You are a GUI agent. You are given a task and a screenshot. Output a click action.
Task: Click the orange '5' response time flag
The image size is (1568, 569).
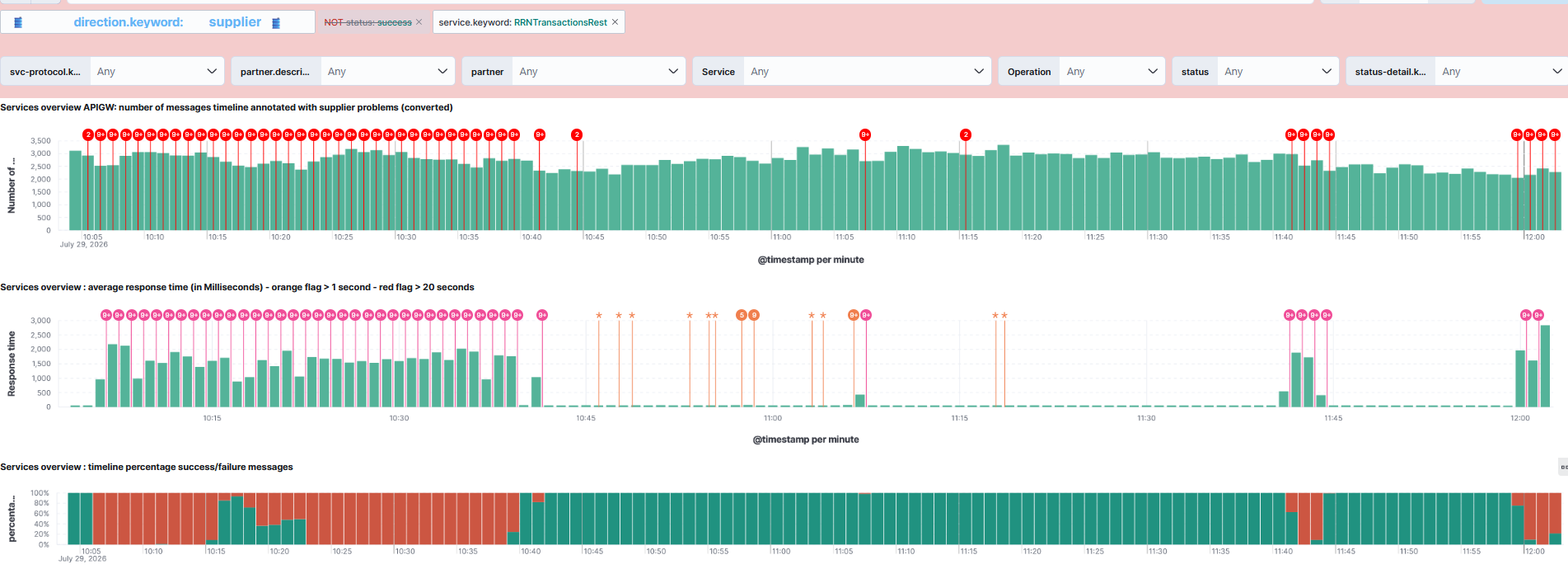point(742,315)
